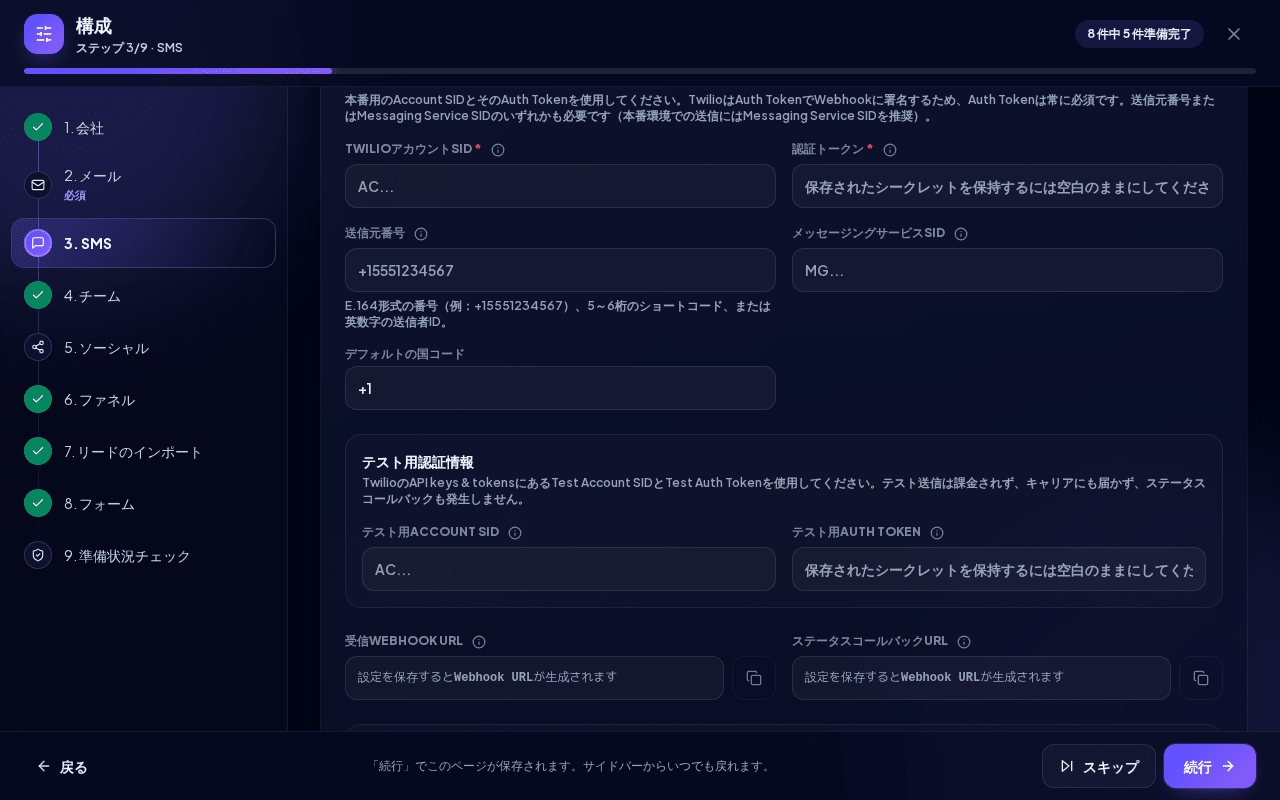Click the green check icon for 1. 会社
The width and height of the screenshot is (1280, 800).
(x=38, y=127)
